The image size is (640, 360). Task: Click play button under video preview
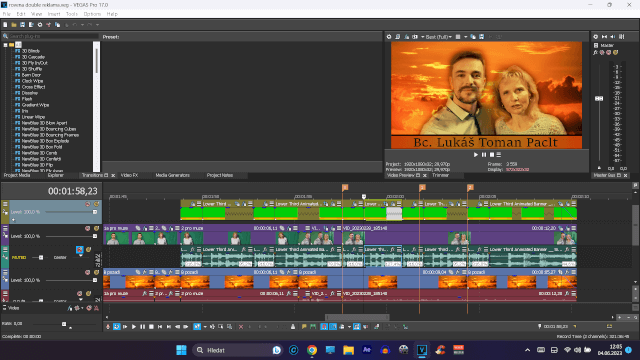[x=476, y=155]
